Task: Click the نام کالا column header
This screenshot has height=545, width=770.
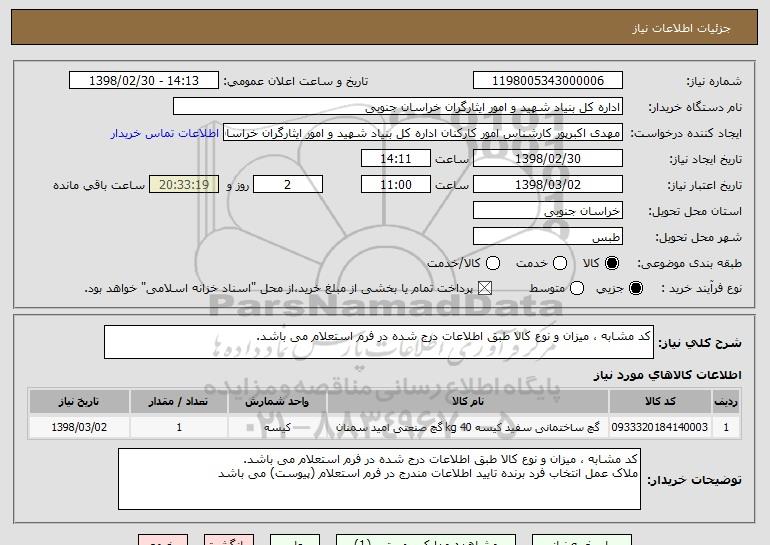Action: click(x=468, y=402)
